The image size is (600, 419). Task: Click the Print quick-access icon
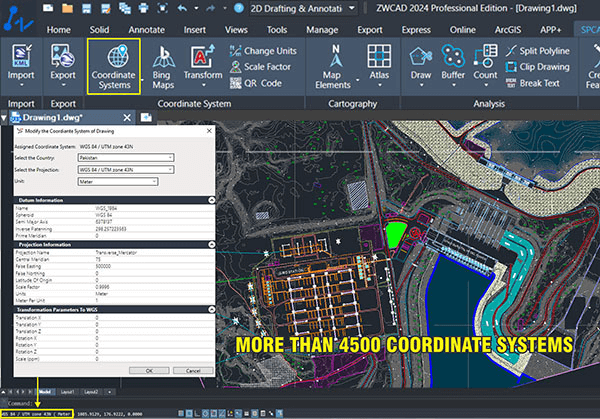click(x=143, y=8)
